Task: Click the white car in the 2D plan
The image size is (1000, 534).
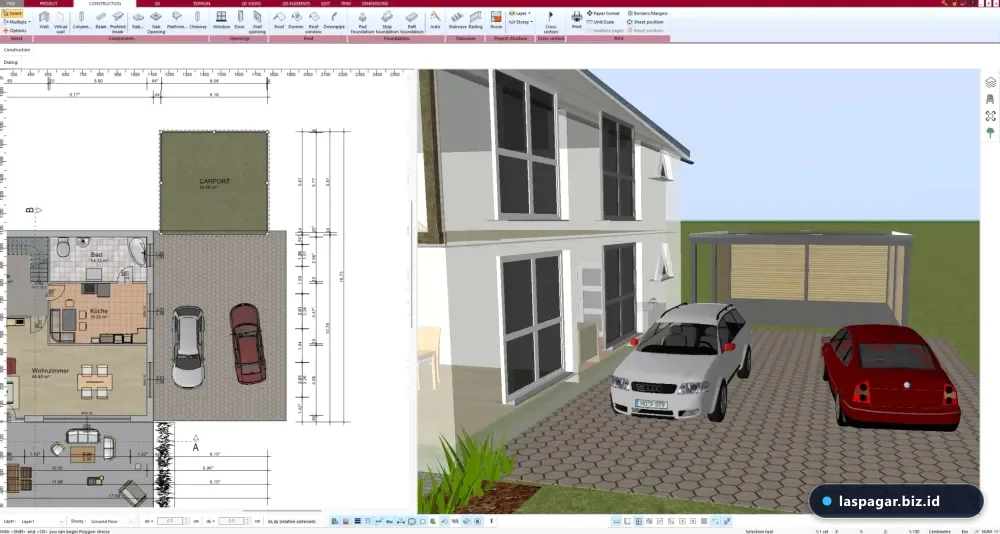Action: point(188,346)
